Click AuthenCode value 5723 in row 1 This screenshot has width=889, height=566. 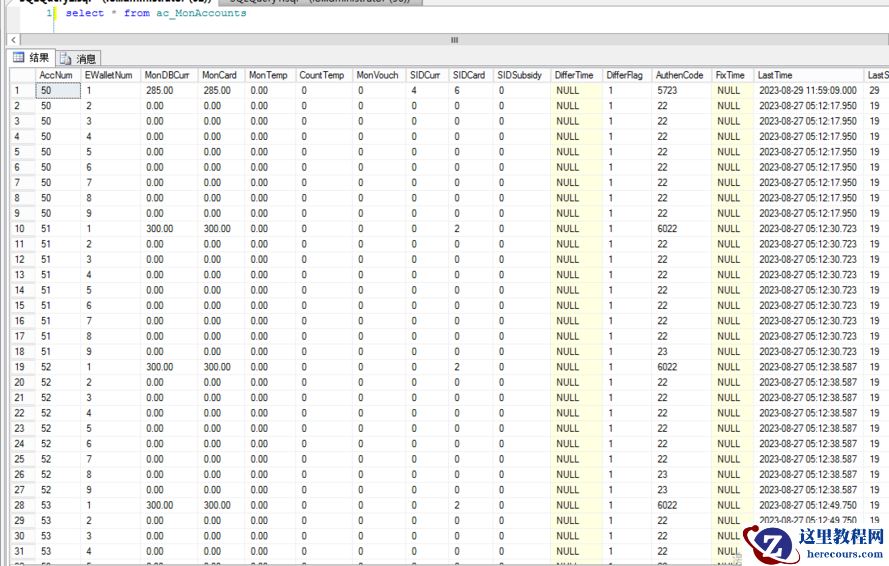(x=668, y=90)
